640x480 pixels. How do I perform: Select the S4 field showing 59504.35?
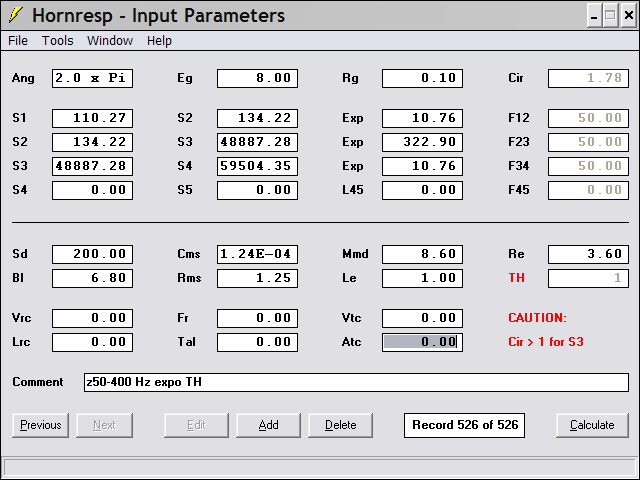258,166
